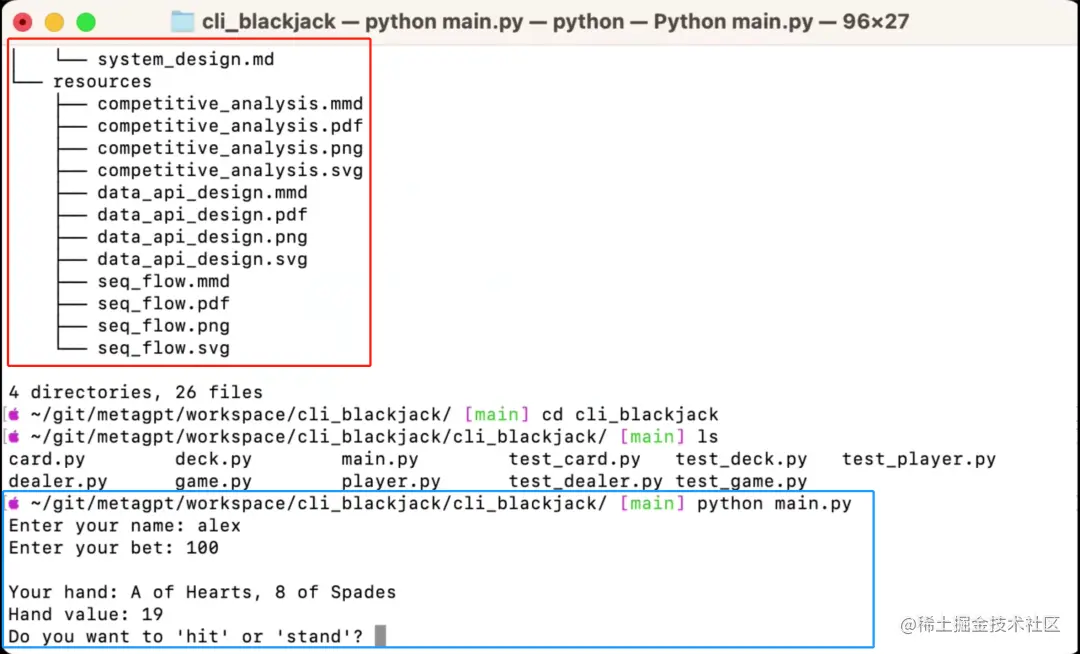
Task: Select the system_design.md tree entry
Action: coord(186,59)
